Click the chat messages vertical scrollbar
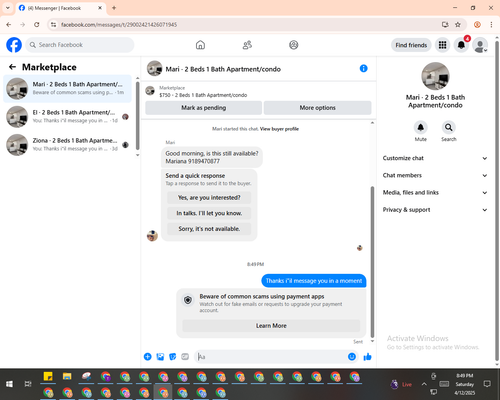500x400 pixels. [x=372, y=262]
